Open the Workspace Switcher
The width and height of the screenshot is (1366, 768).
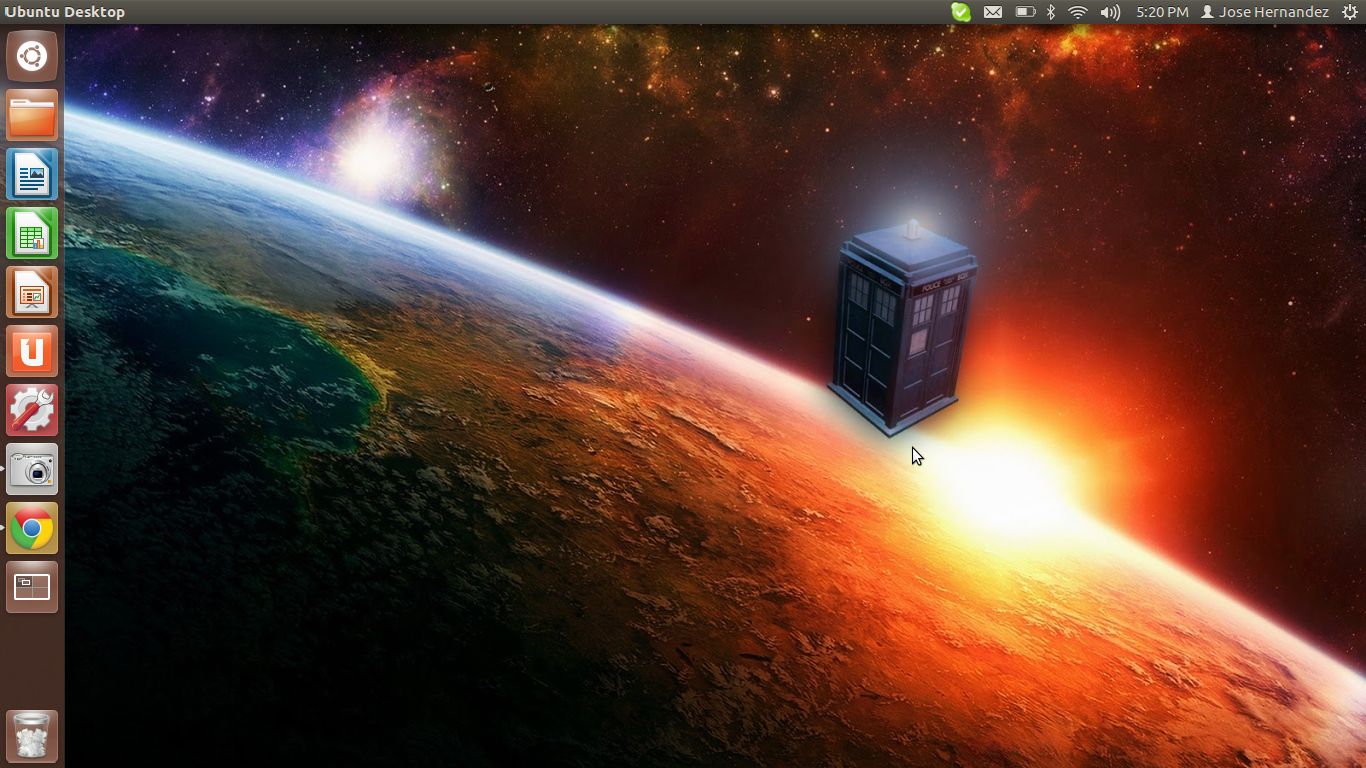point(32,587)
